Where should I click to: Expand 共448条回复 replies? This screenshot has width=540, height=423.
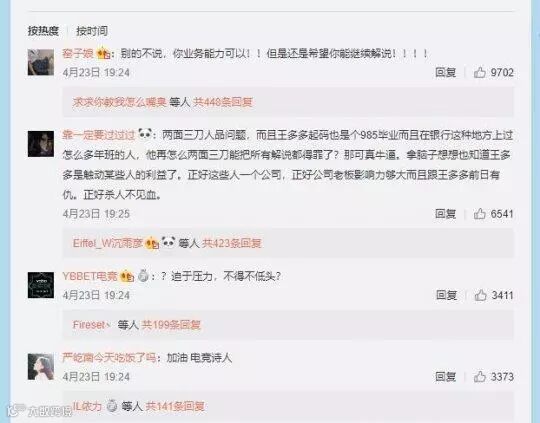coord(223,102)
